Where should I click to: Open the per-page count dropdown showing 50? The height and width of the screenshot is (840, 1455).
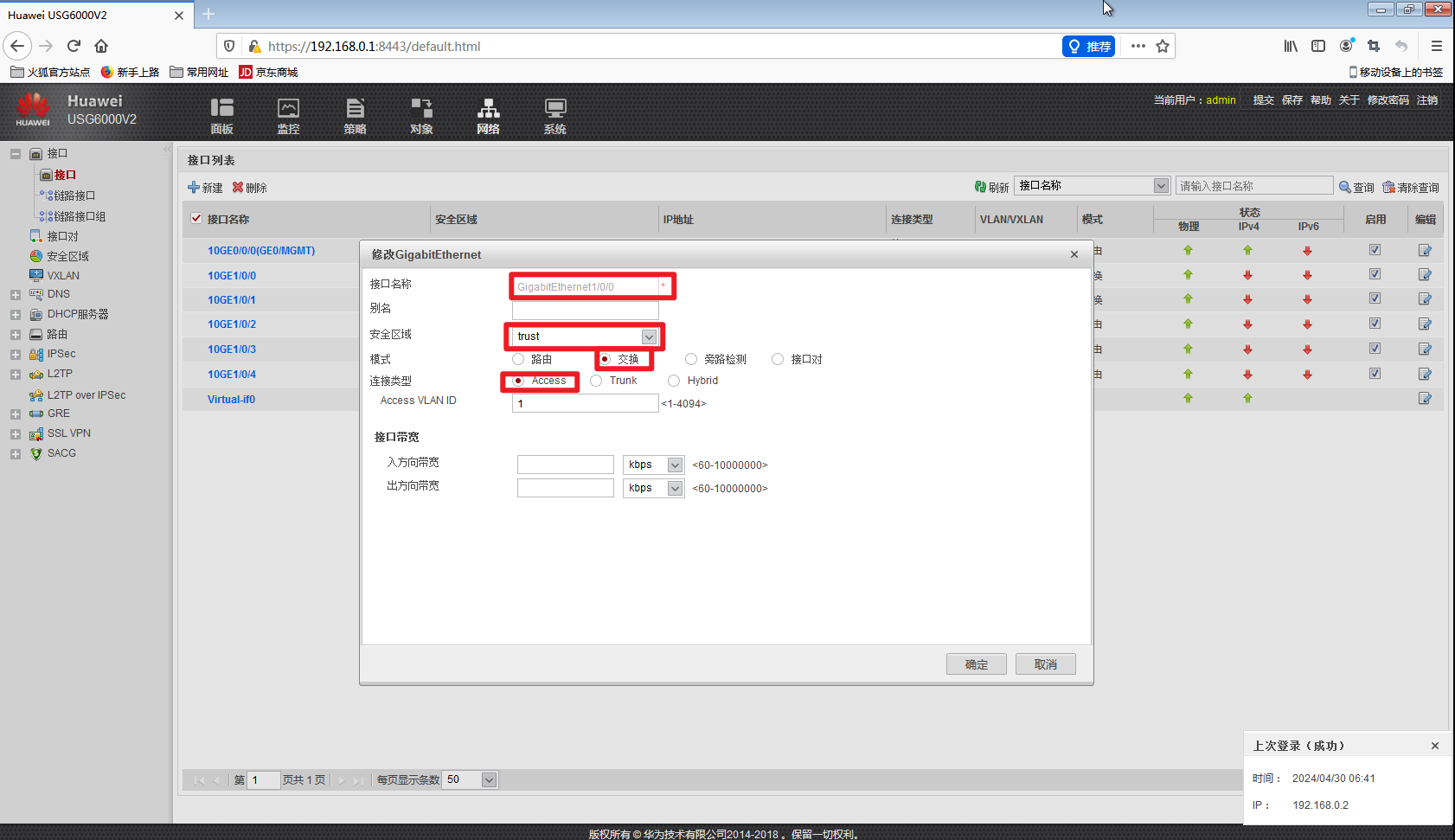coord(487,779)
